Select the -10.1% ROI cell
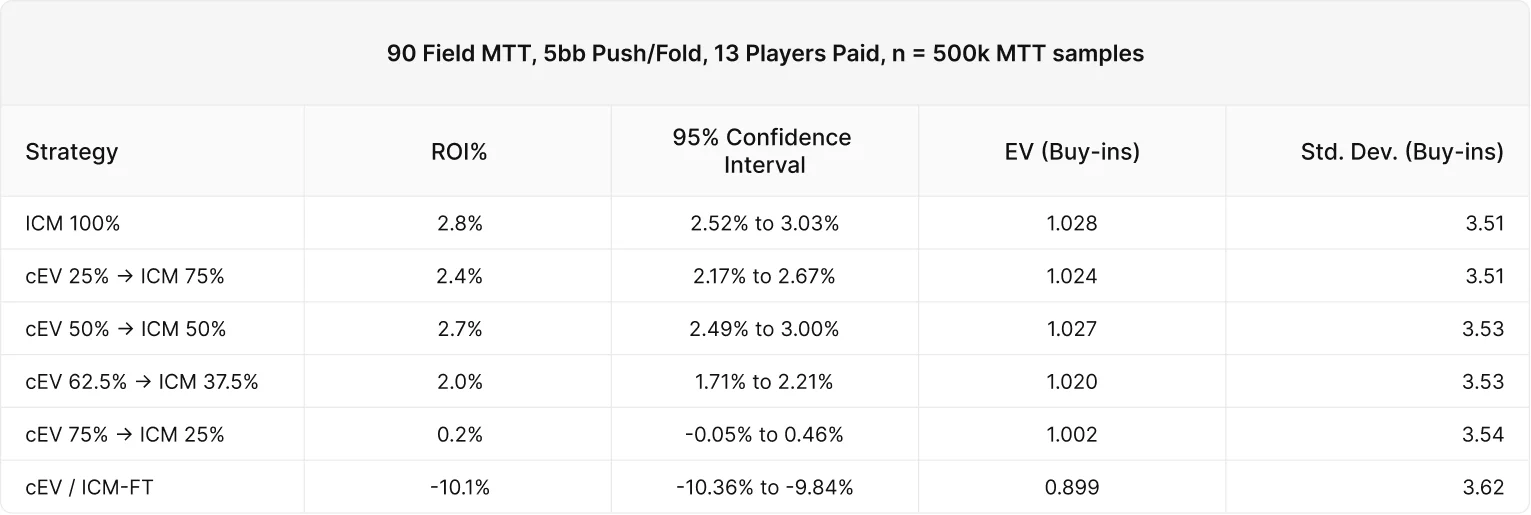Image resolution: width=1531 pixels, height=515 pixels. tap(460, 488)
